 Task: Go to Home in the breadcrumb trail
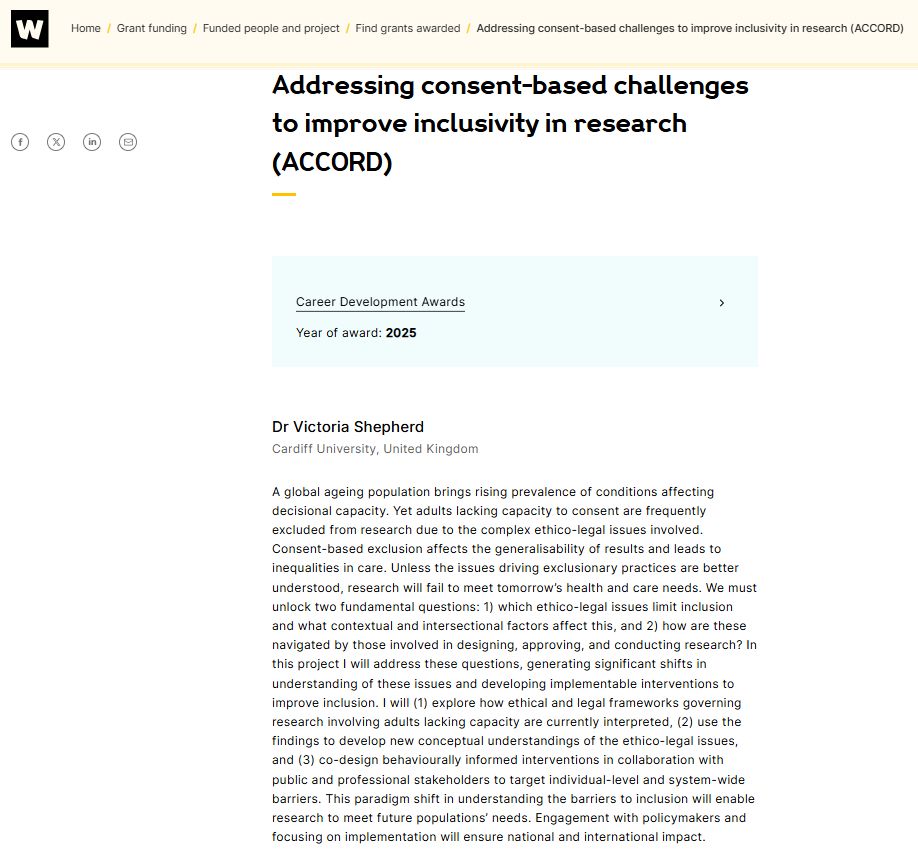coord(86,28)
